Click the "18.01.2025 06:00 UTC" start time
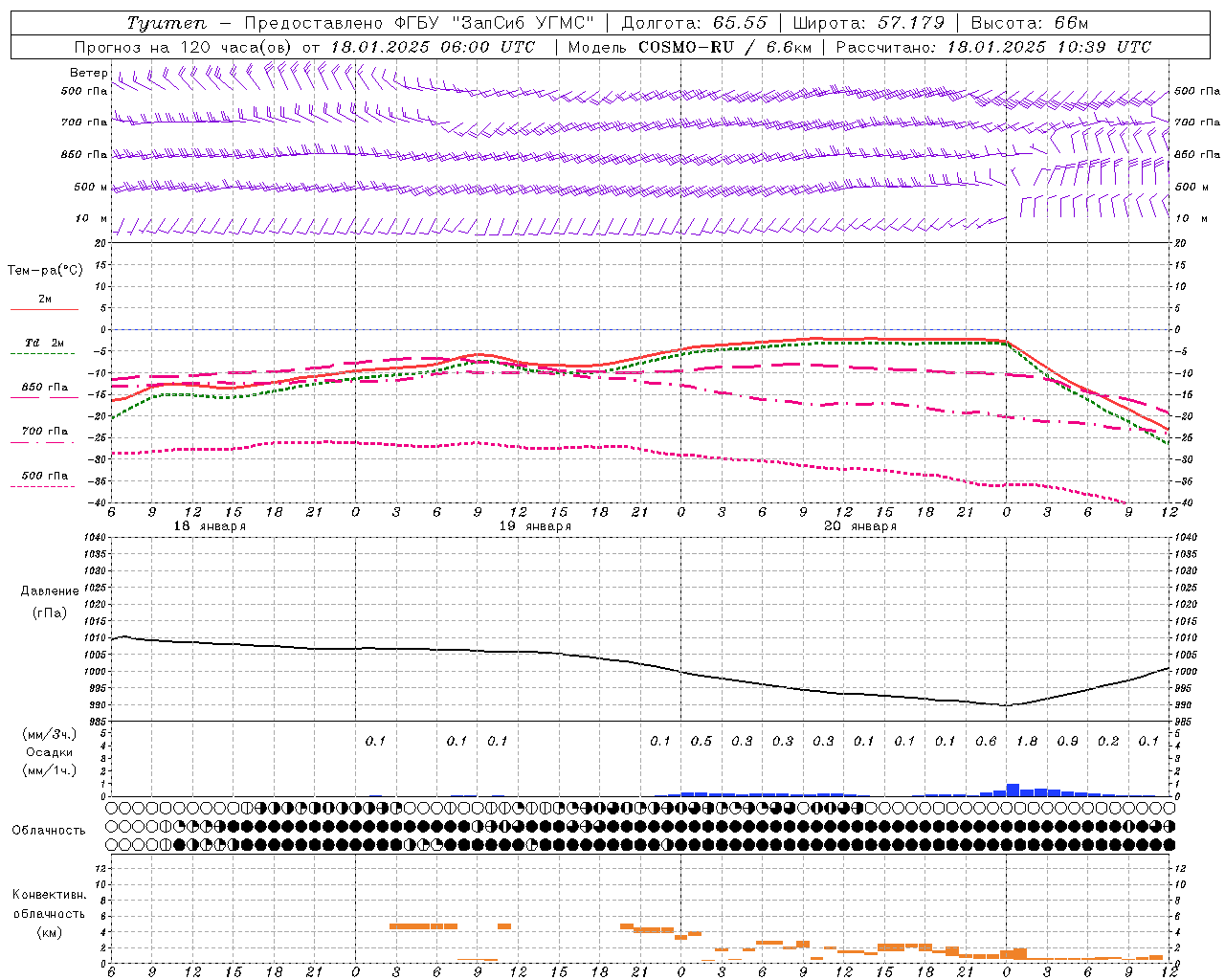The height and width of the screenshot is (980, 1225). [433, 47]
